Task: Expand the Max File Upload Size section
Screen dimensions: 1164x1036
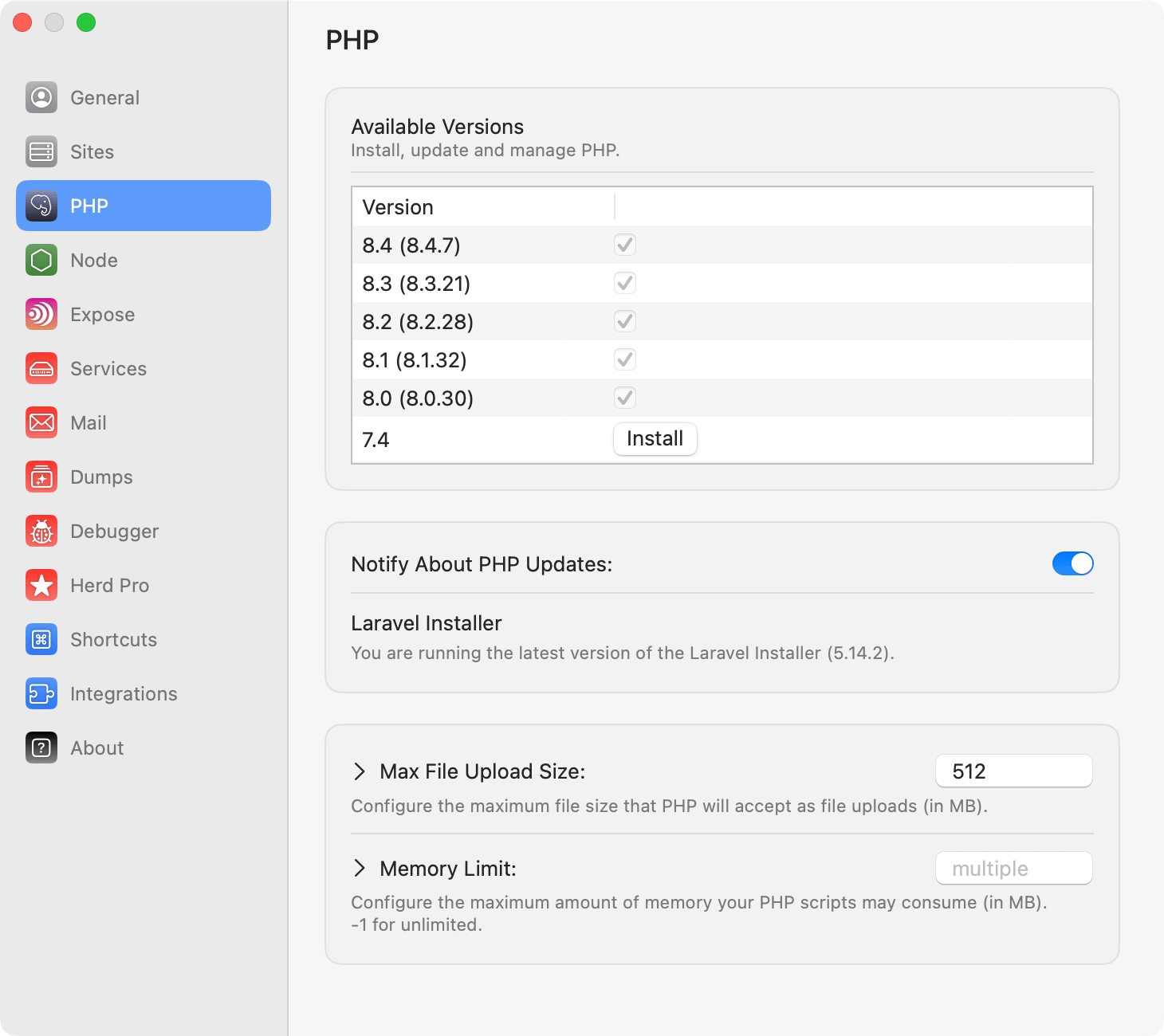Action: [x=360, y=771]
